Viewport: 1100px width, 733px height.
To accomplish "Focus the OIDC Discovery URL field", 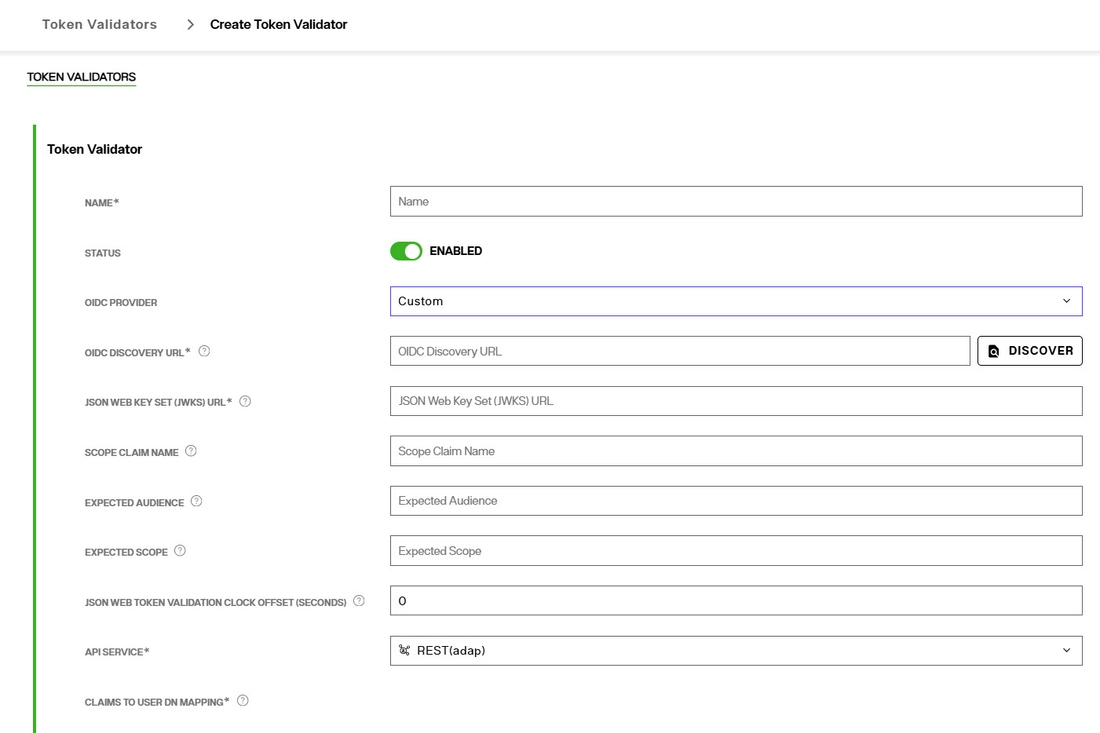I will [680, 351].
